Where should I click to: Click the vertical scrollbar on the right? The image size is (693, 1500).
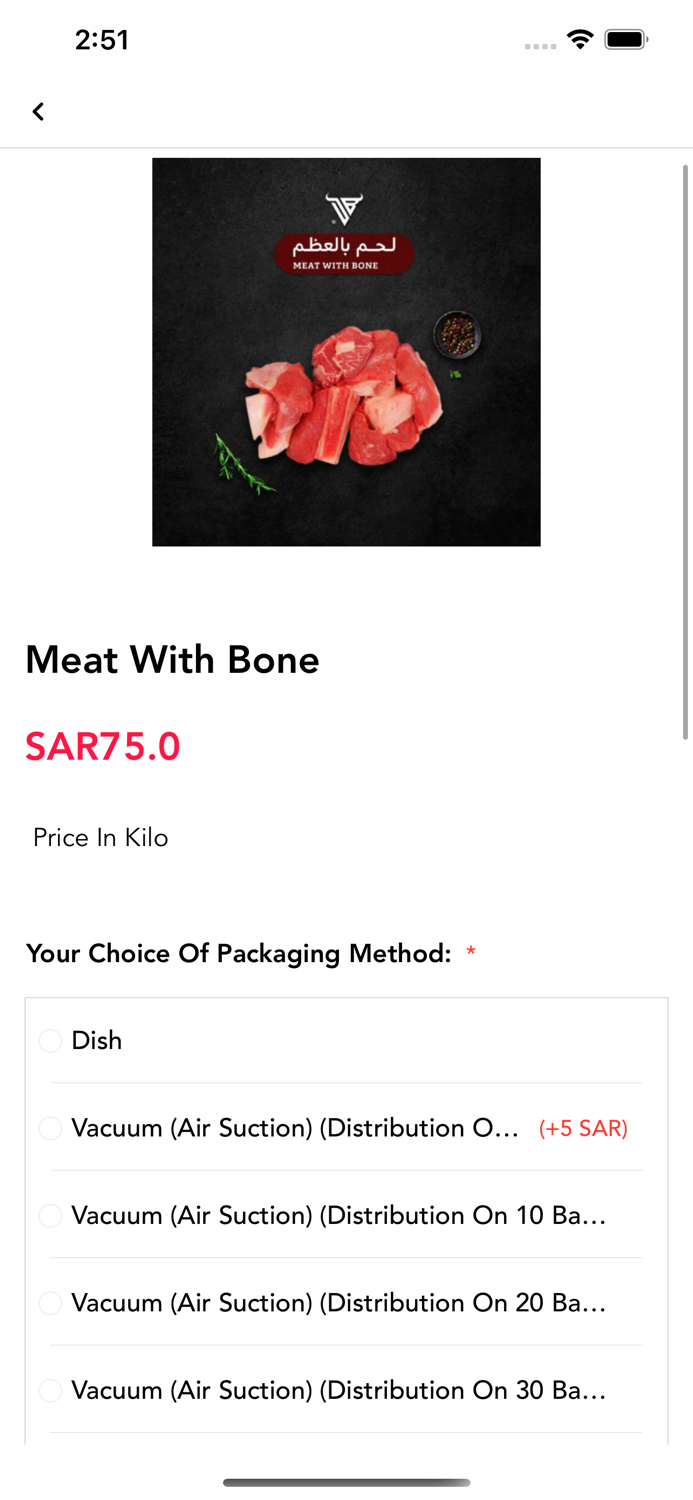pyautogui.click(x=685, y=450)
